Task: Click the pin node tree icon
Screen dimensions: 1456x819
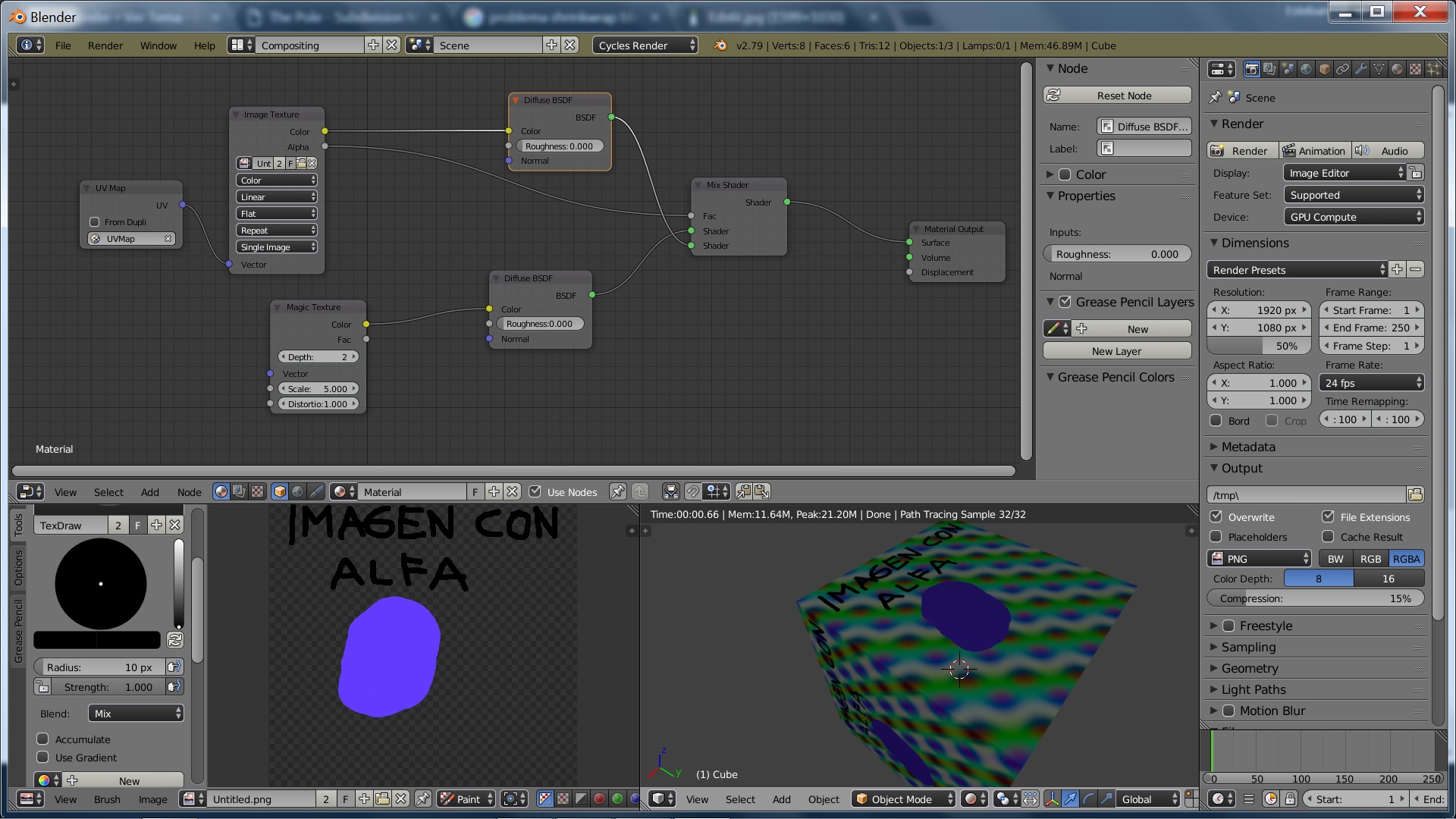Action: [618, 491]
